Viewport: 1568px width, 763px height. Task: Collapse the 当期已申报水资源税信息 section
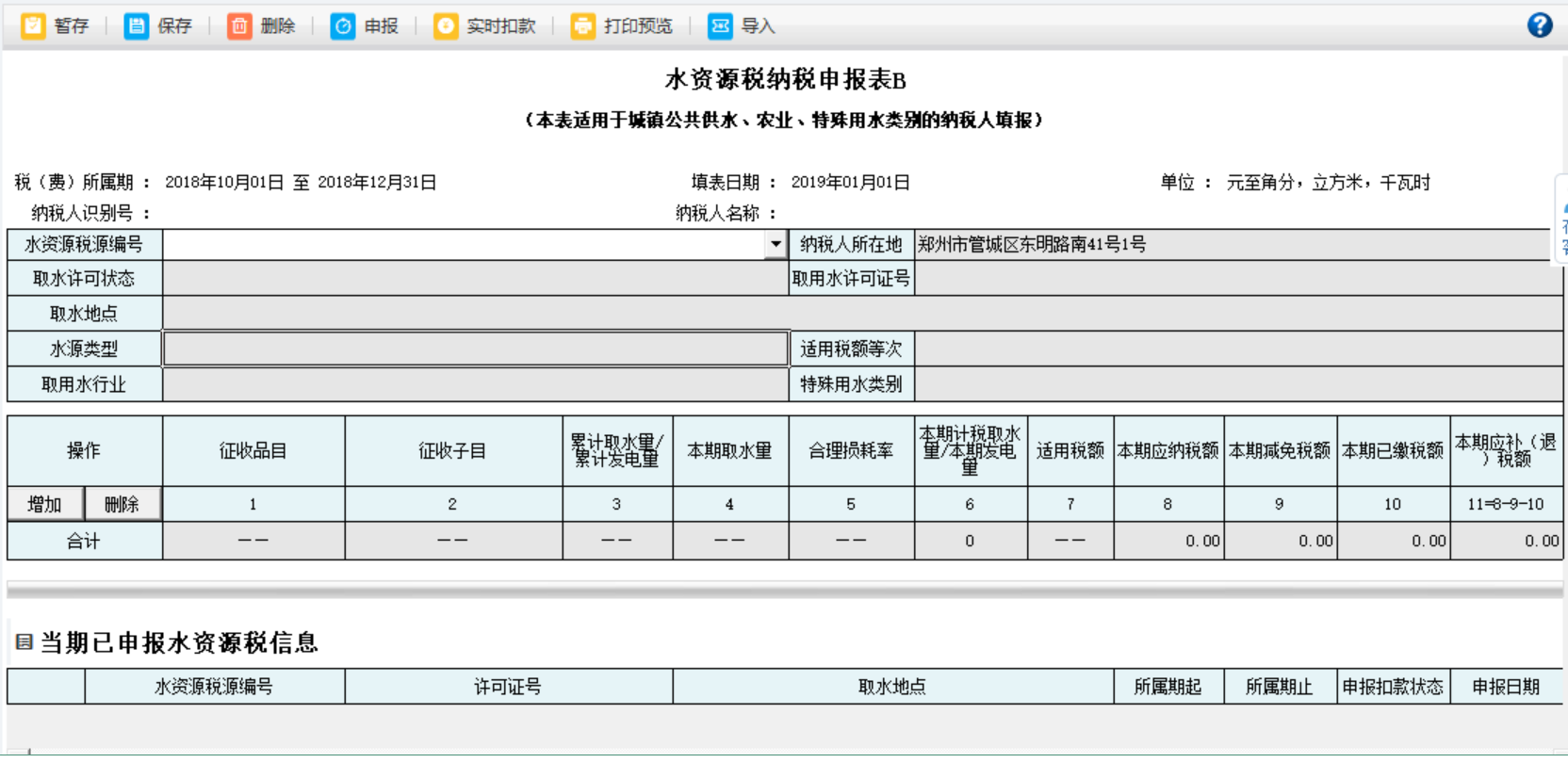pos(24,642)
